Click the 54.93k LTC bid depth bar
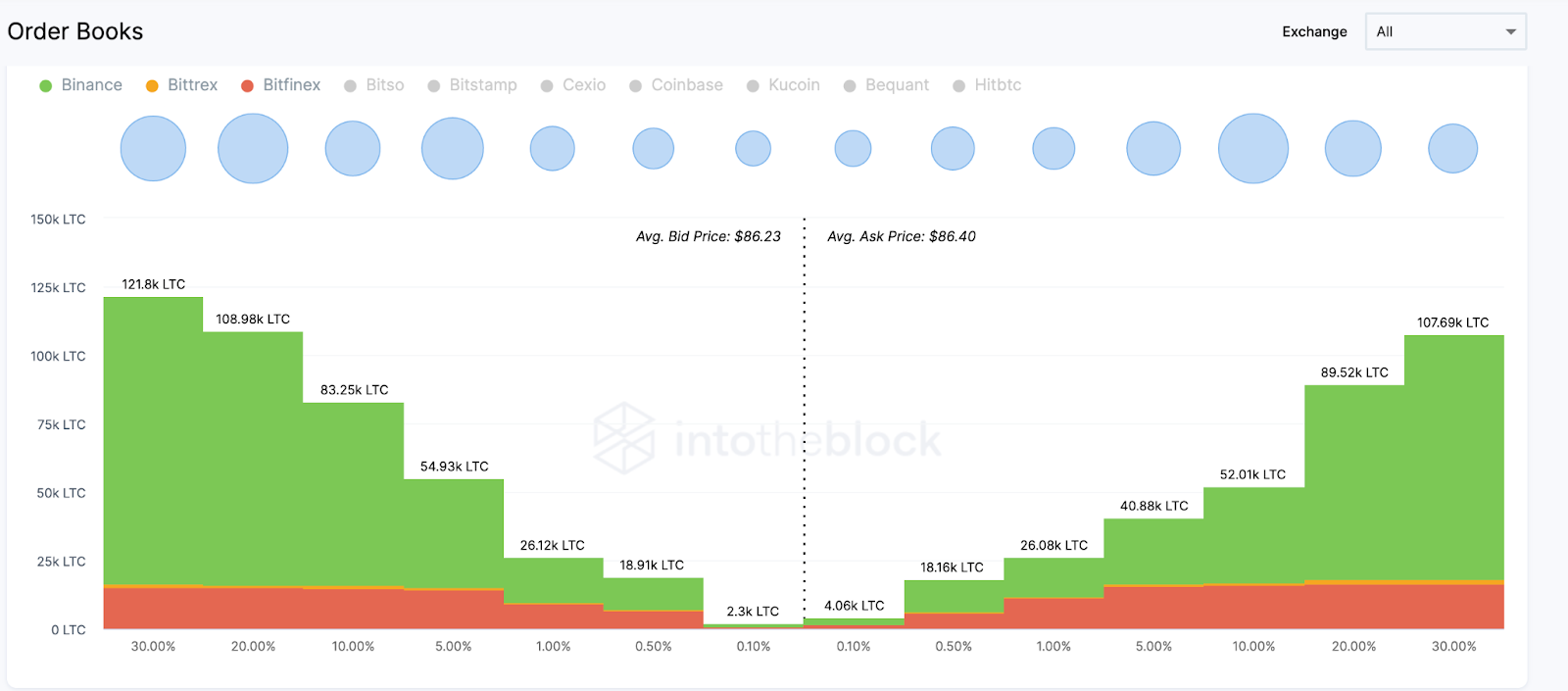Screen dimensions: 1568x691 coord(454,534)
